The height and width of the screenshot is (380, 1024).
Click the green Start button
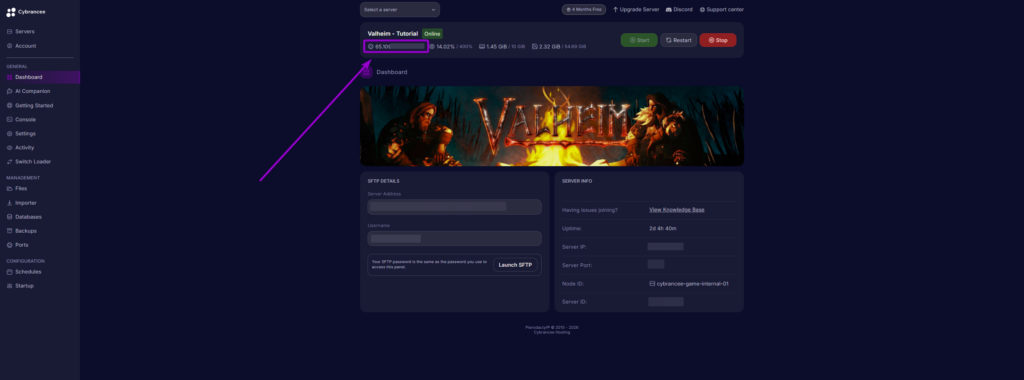(639, 40)
